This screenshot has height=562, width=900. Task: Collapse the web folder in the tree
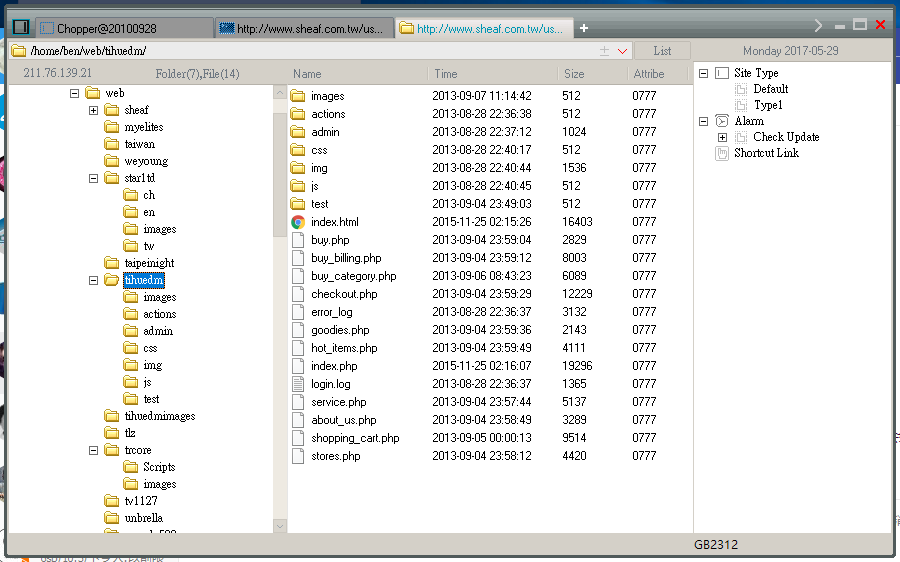click(75, 93)
